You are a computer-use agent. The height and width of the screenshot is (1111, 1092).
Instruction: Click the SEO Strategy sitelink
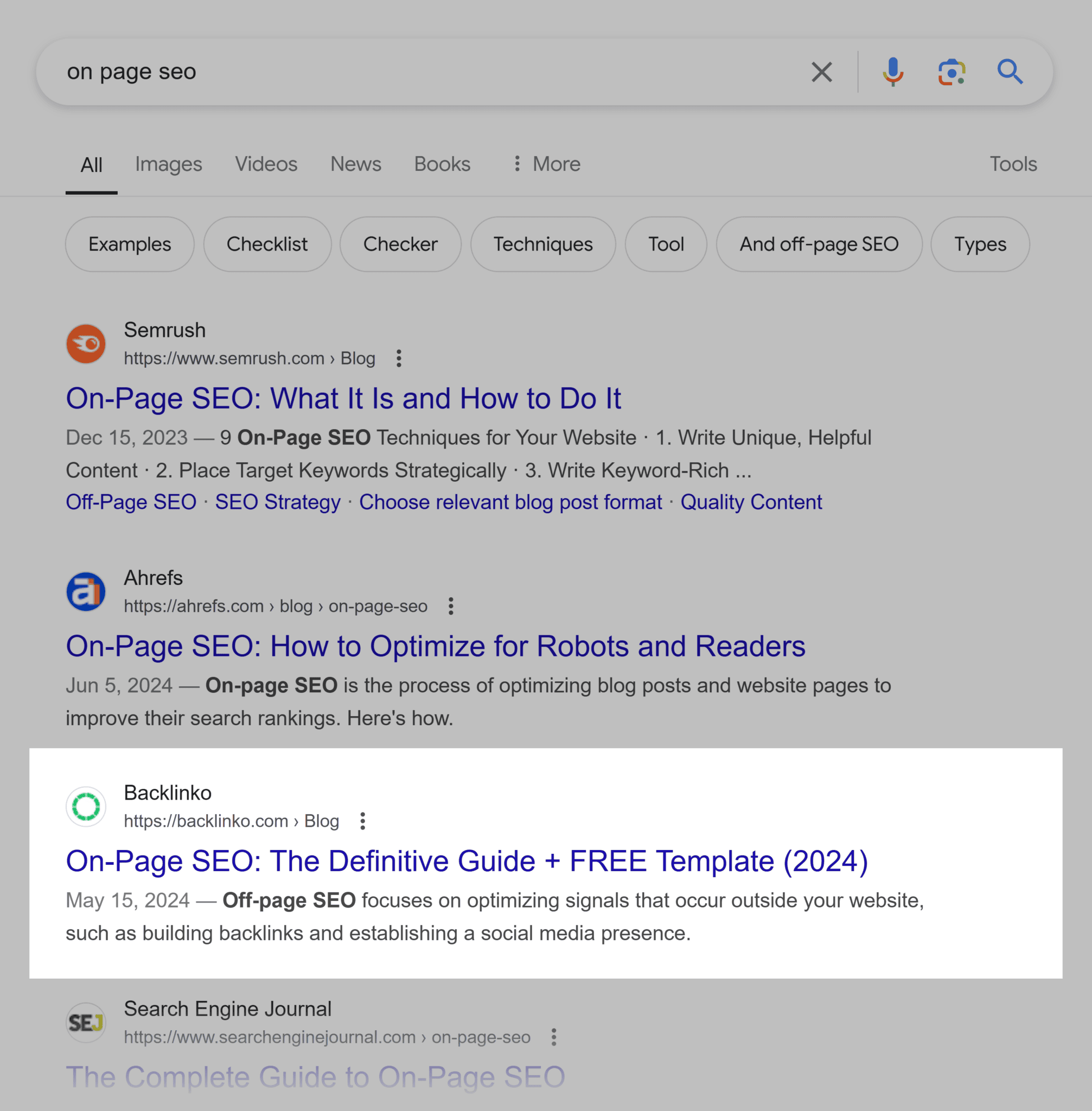point(278,501)
